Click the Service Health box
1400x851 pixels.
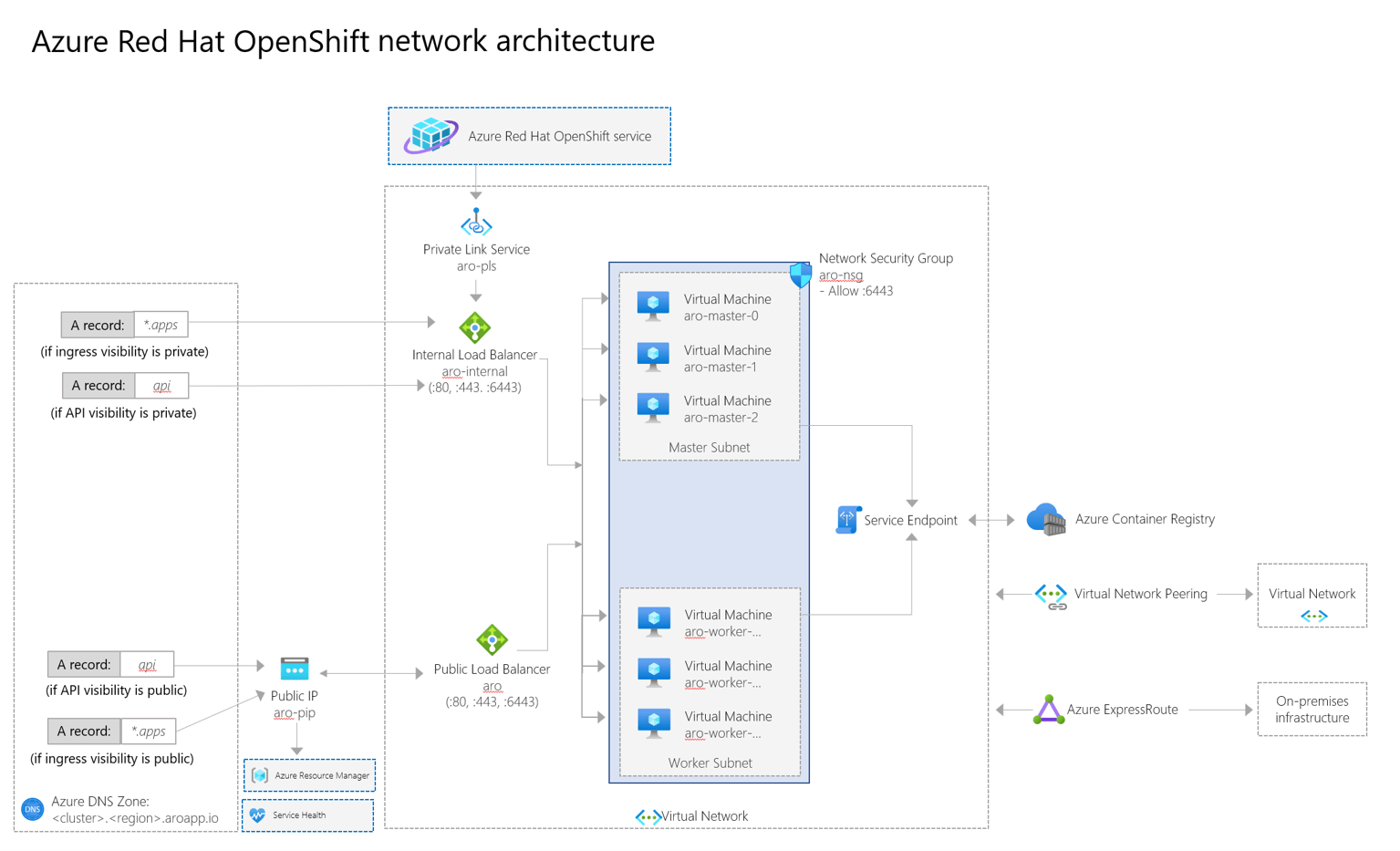click(308, 815)
